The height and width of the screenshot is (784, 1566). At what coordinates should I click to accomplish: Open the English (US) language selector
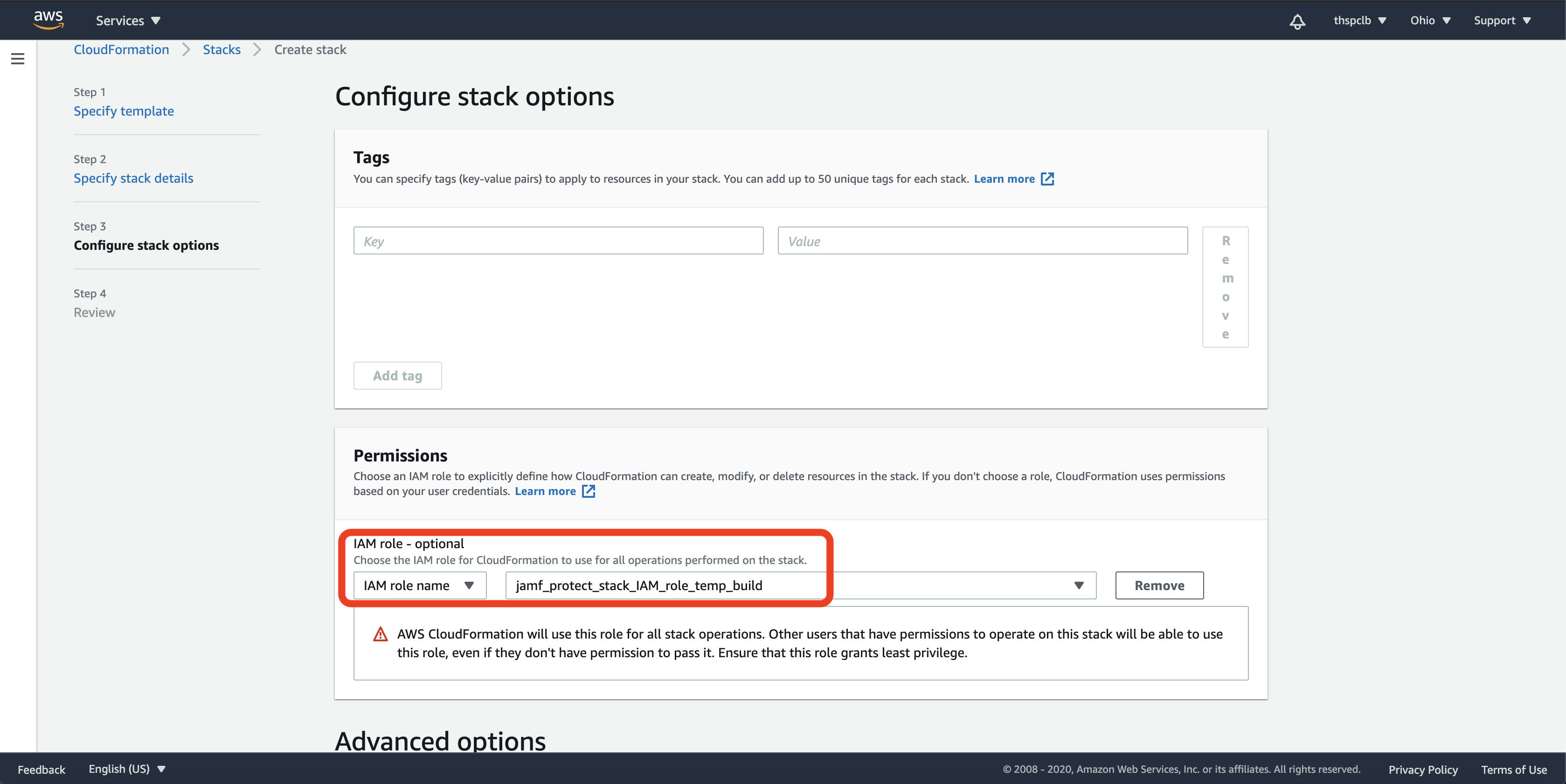[127, 769]
